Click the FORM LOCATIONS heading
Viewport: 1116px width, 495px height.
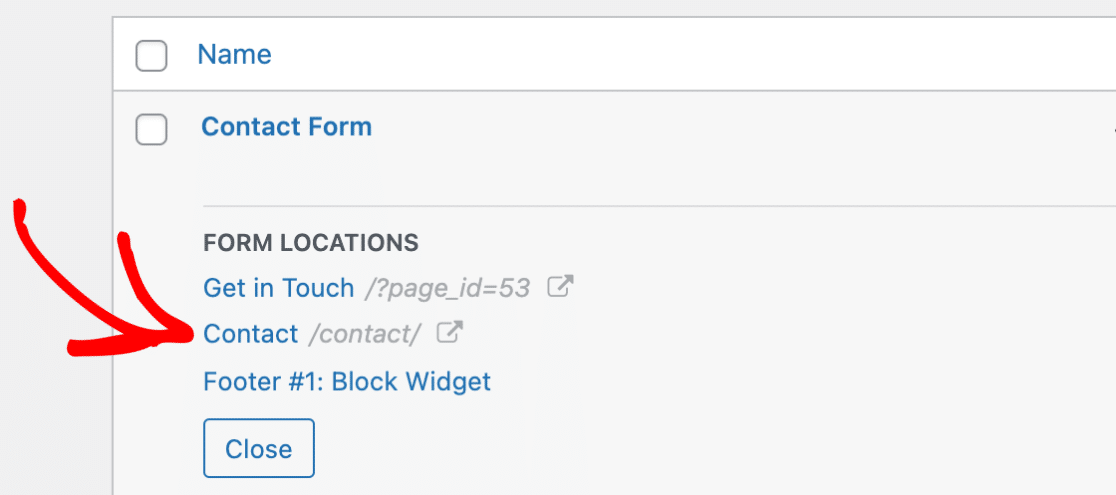[x=311, y=243]
